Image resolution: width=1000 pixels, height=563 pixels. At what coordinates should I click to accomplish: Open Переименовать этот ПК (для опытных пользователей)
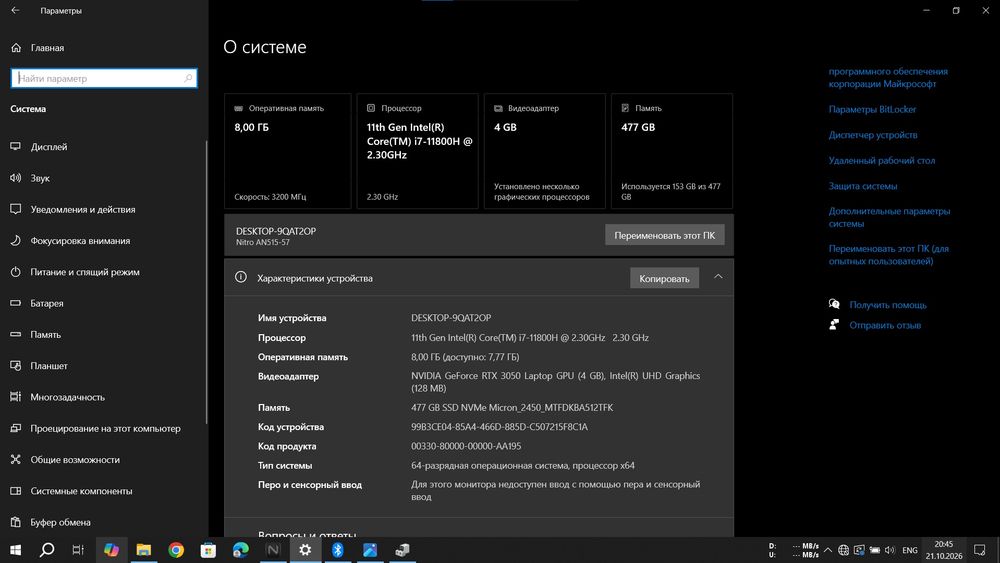pyautogui.click(x=888, y=254)
